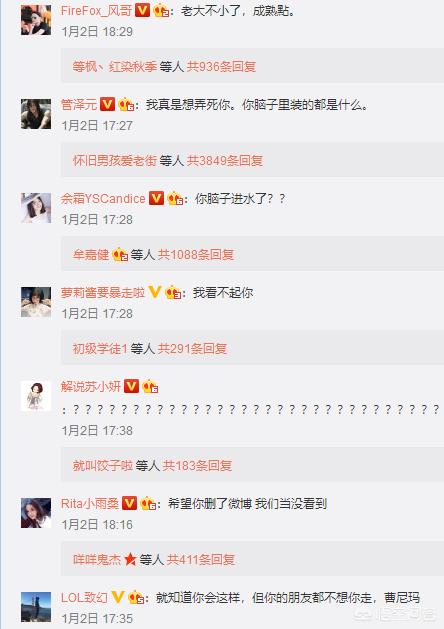This screenshot has height=629, width=444.
Task: Click the red star icon after 咩咩鬼杰
Action: [x=130, y=559]
